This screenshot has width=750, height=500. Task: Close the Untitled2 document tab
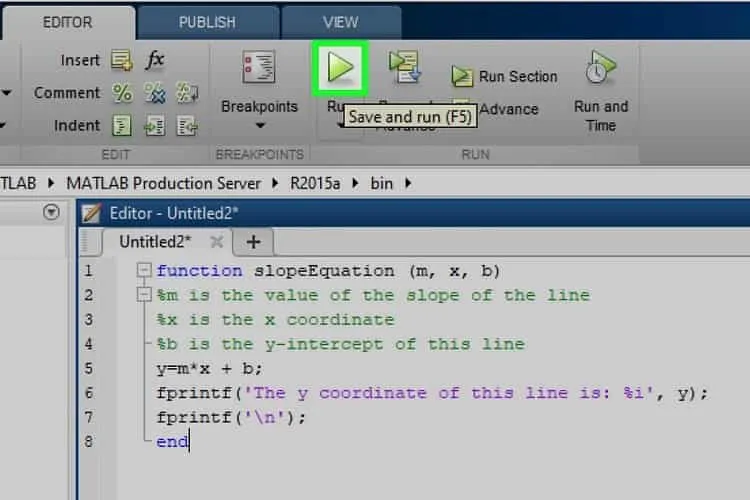[x=217, y=242]
